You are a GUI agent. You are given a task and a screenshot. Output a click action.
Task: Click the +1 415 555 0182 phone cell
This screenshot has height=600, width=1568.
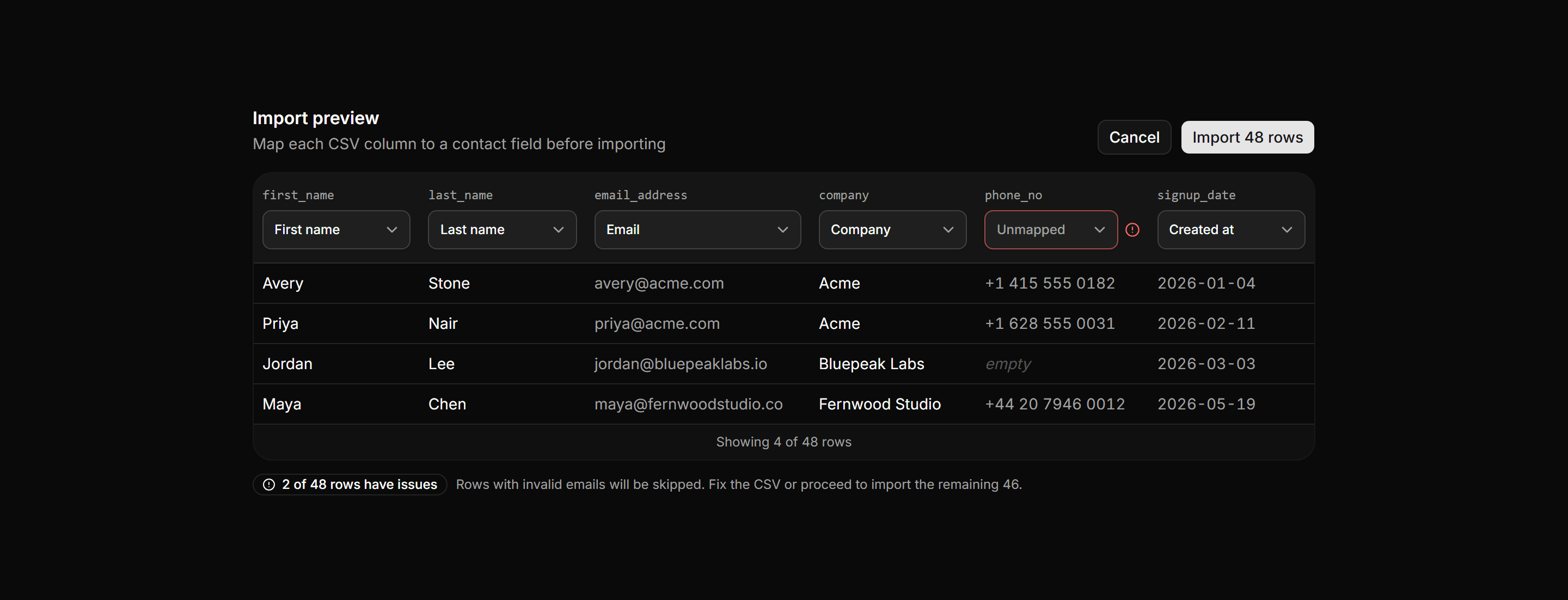pos(1049,284)
